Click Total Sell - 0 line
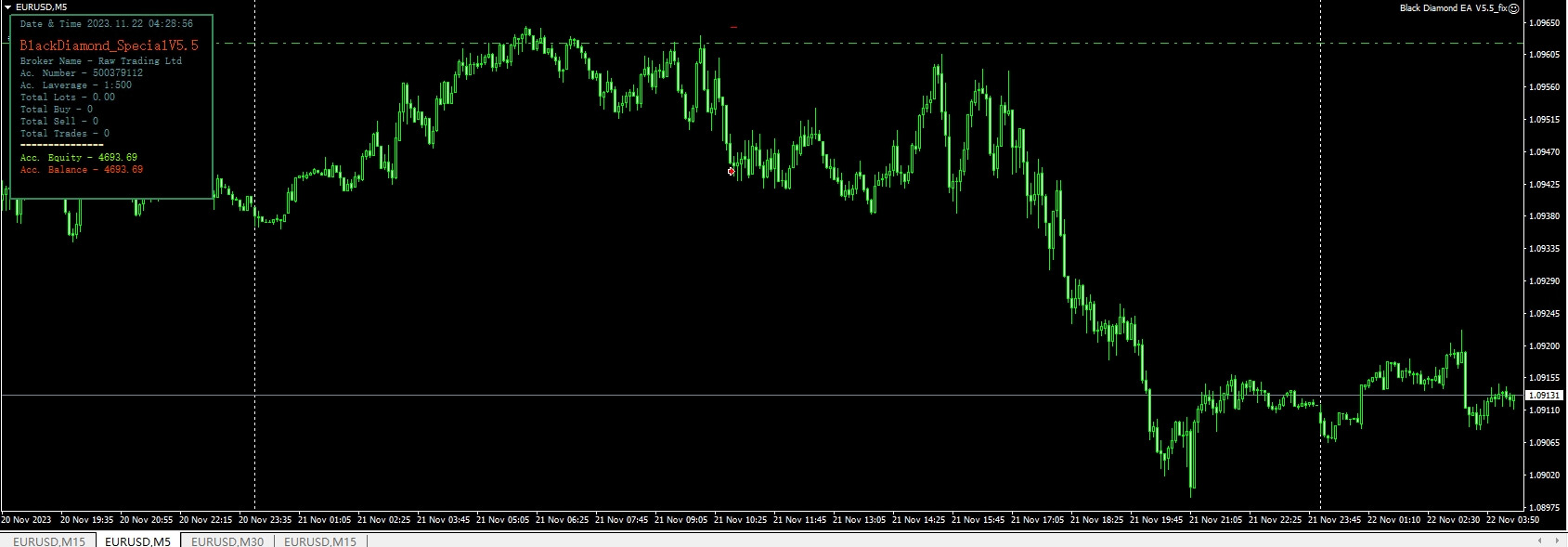1568x547 pixels. coord(59,122)
